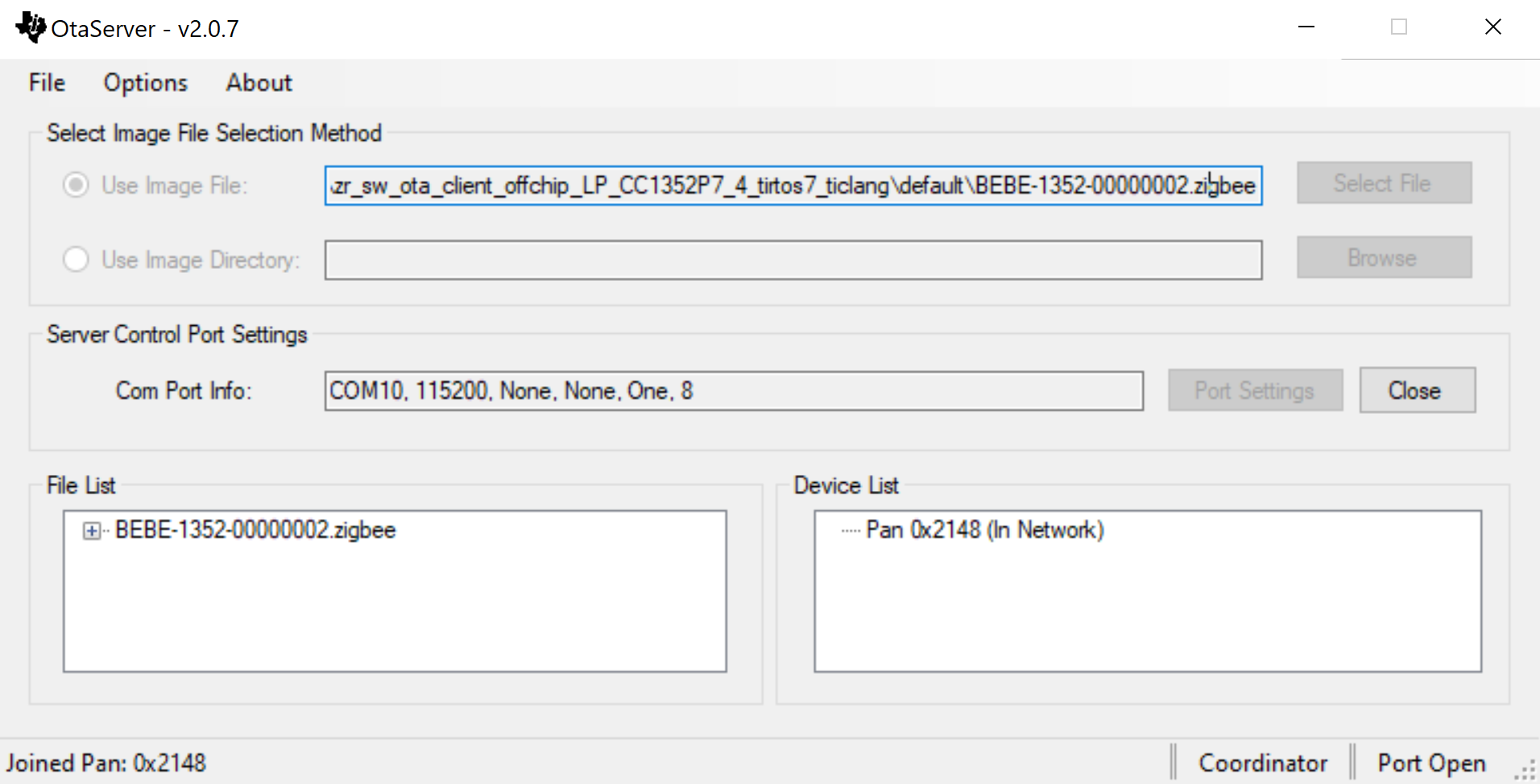The image size is (1540, 784).
Task: Click the Joined Pan: 0x2148 status text
Action: [106, 763]
